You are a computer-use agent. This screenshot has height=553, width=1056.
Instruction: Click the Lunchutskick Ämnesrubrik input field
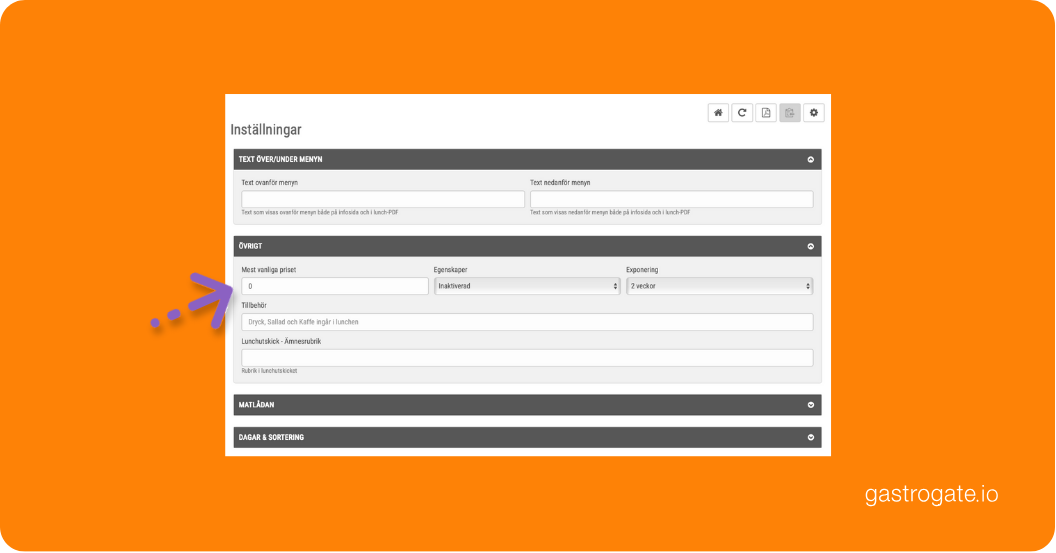coord(527,358)
